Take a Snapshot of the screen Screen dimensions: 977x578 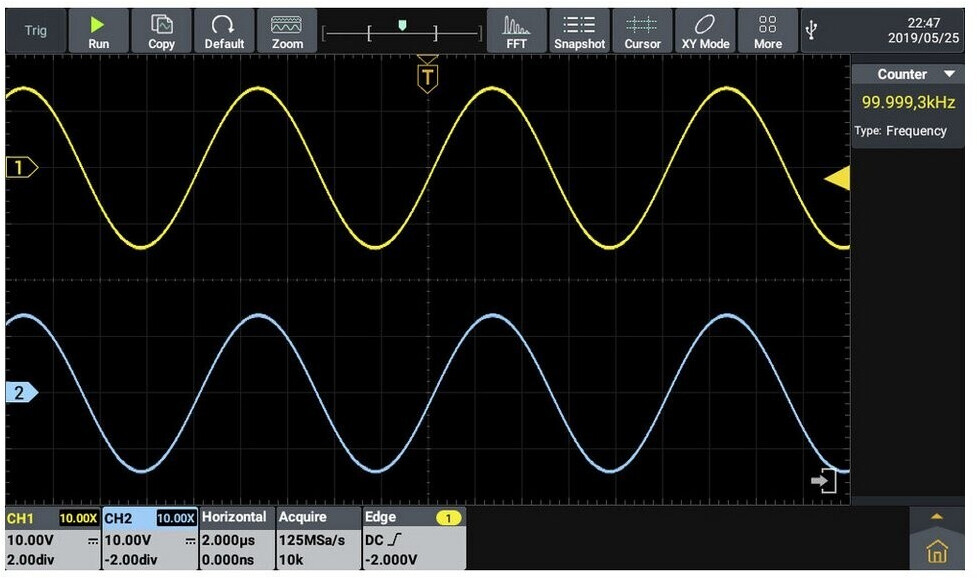click(x=579, y=30)
